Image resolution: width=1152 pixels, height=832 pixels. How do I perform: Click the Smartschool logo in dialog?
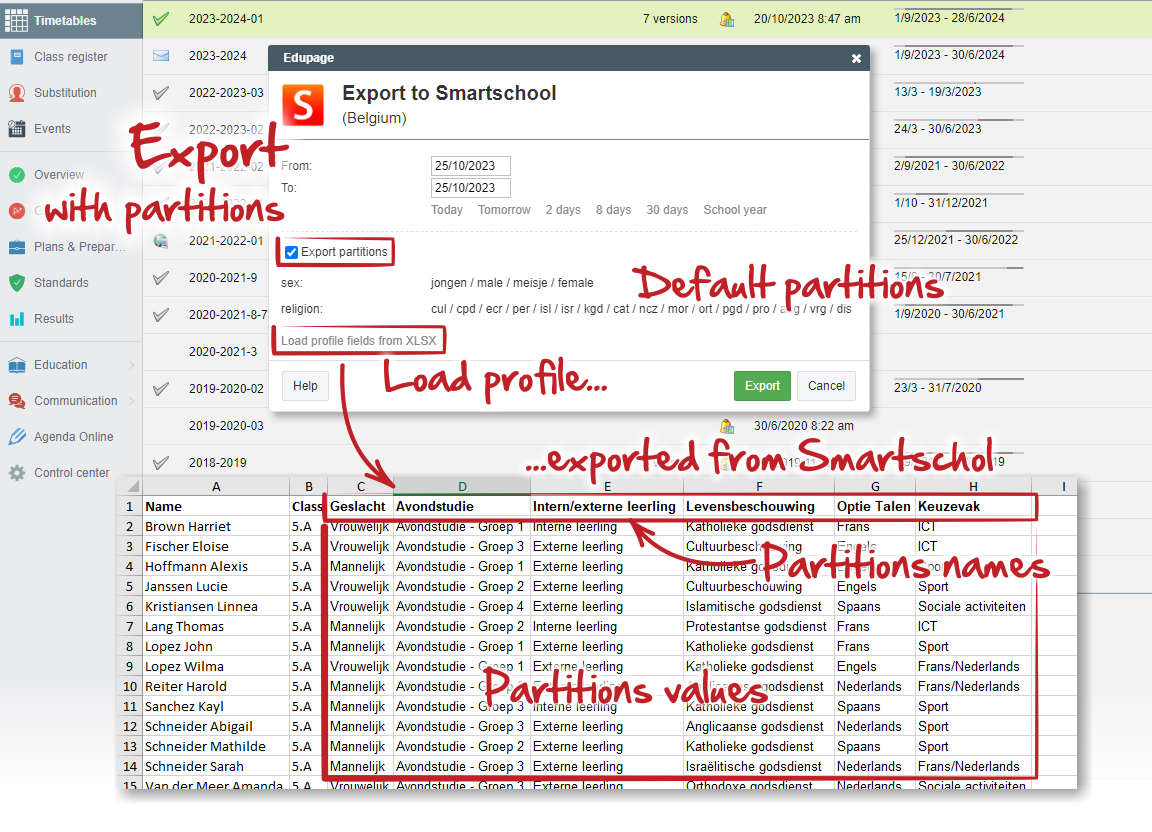[x=303, y=105]
